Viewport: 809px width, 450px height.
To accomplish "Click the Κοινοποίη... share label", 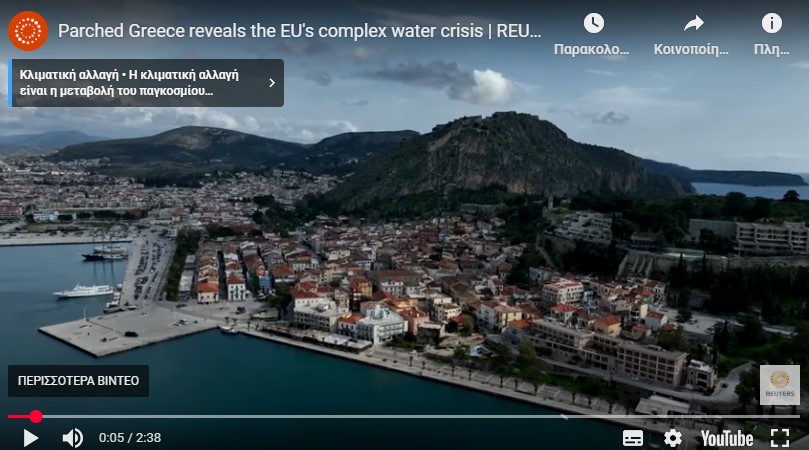I will [x=691, y=50].
